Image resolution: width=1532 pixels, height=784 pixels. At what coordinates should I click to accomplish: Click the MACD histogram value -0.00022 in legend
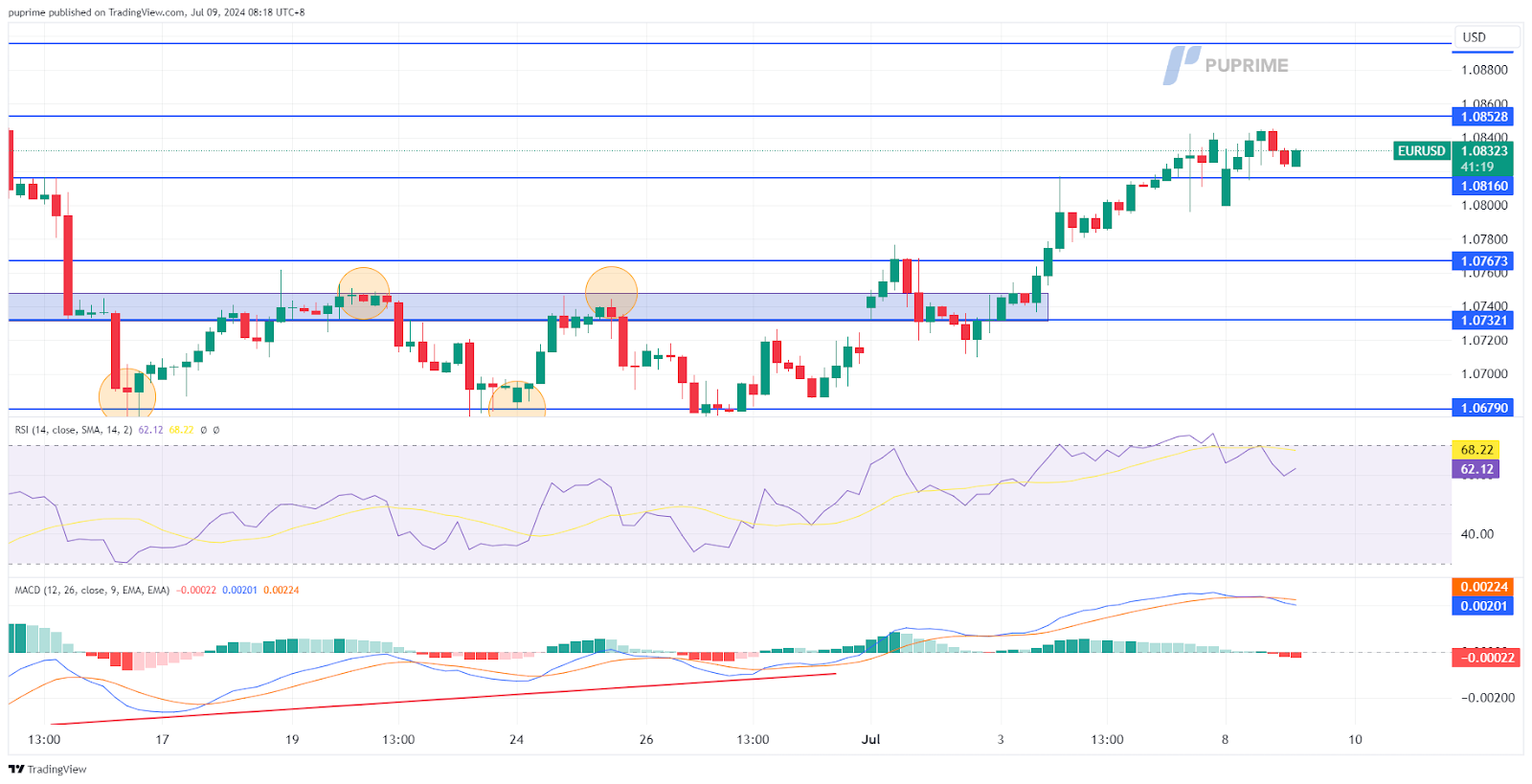195,590
